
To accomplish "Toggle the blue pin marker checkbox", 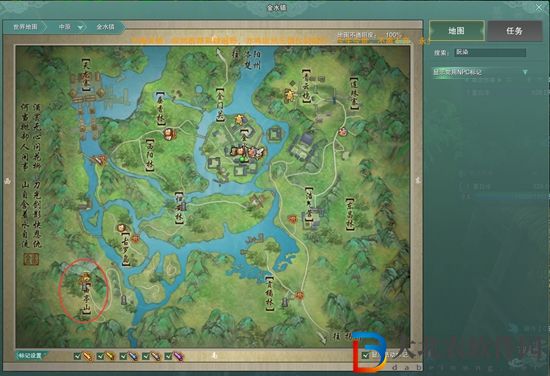I will 123,356.
